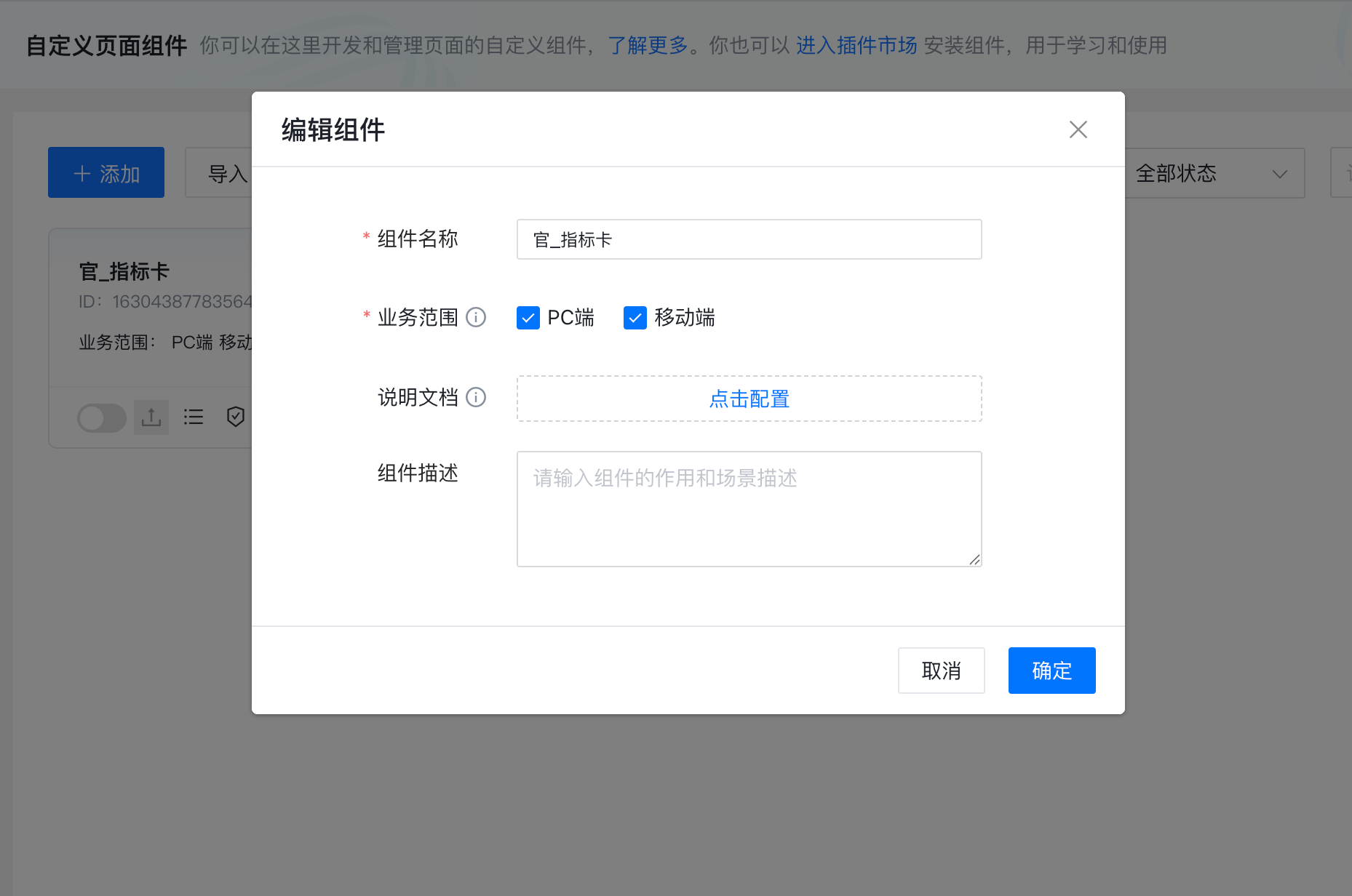Click the list icon on component card
Image resolution: width=1352 pixels, height=896 pixels.
(x=194, y=417)
